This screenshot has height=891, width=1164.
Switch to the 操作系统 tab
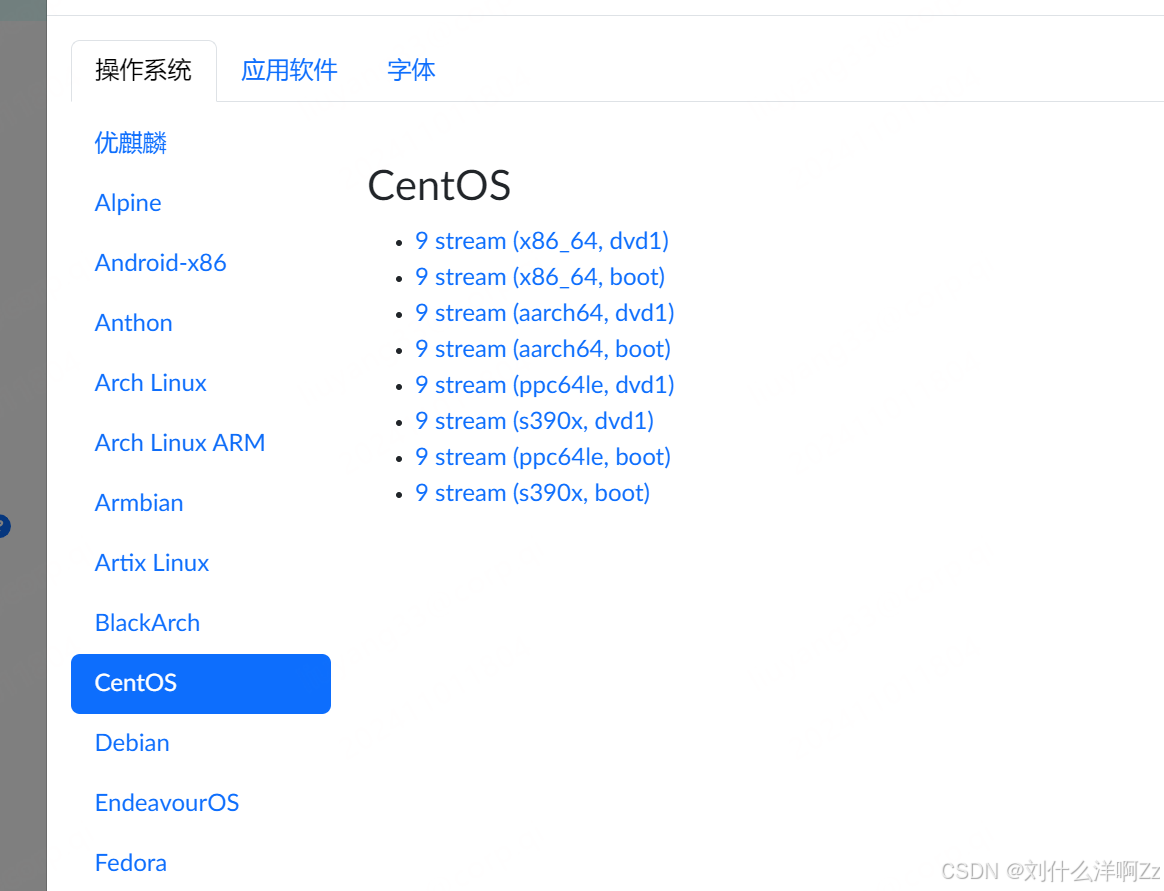click(x=143, y=71)
